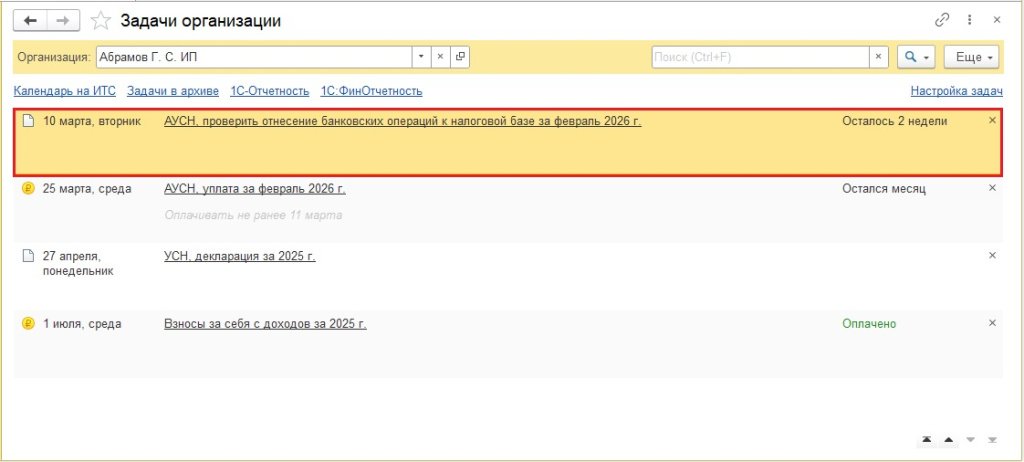Open 1С:ФинОтчетность link
This screenshot has height=462, width=1024.
coord(371,91)
